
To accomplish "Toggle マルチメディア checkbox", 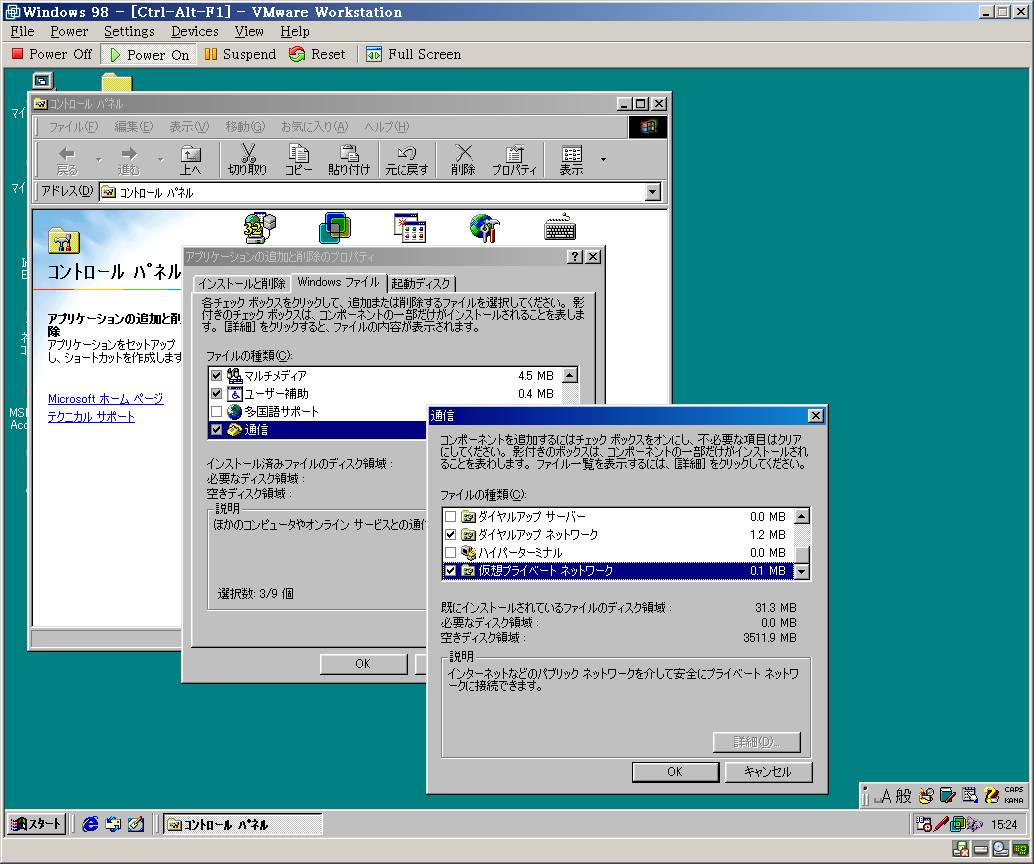I will (x=216, y=375).
